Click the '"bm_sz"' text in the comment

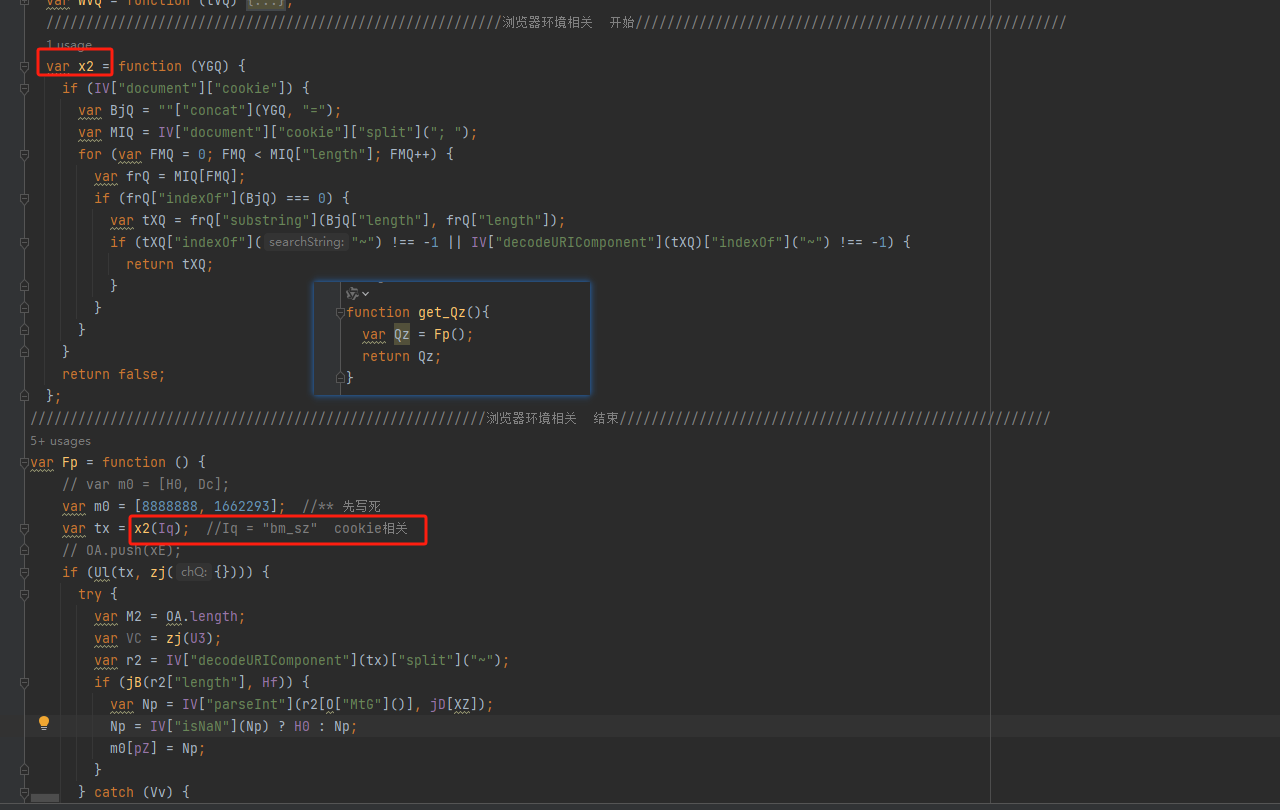click(x=290, y=528)
